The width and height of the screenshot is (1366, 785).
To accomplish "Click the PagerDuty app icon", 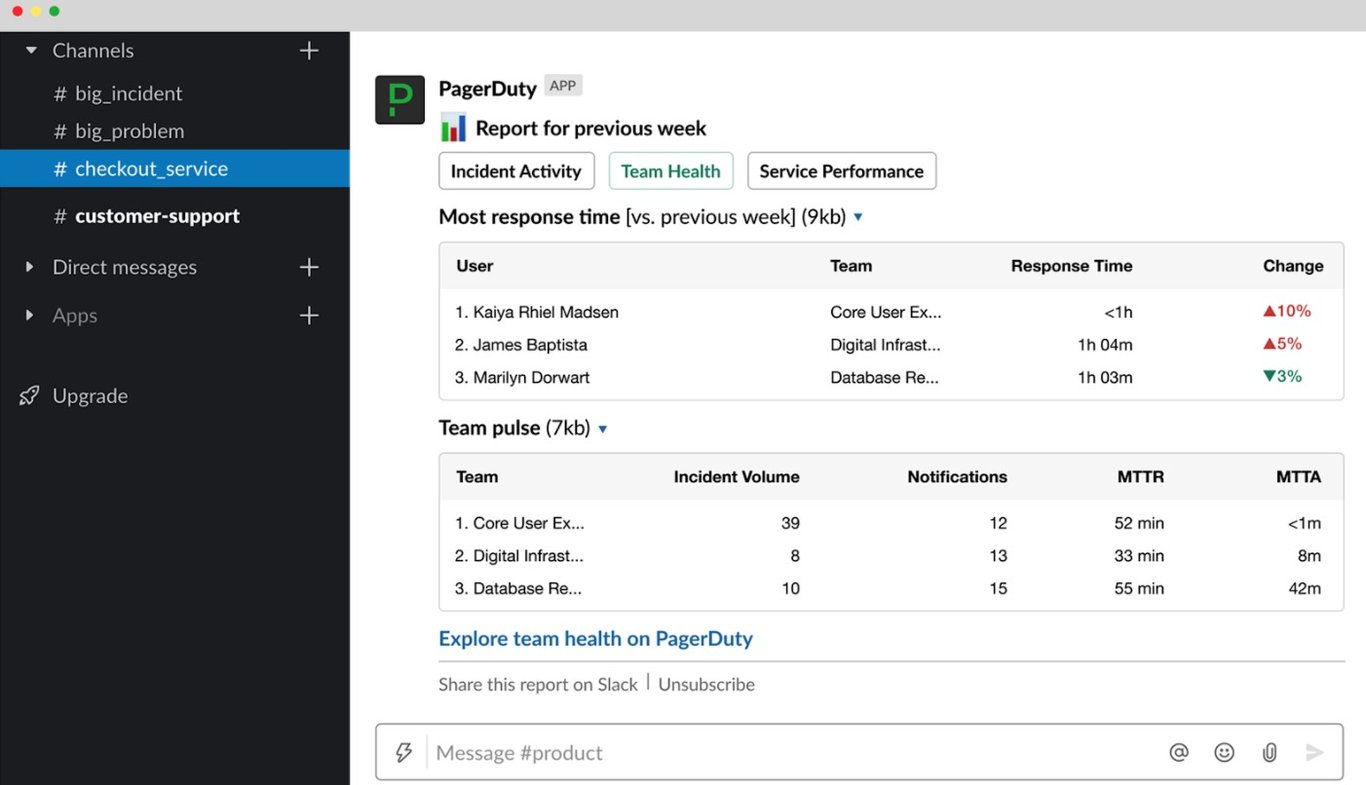I will (399, 100).
